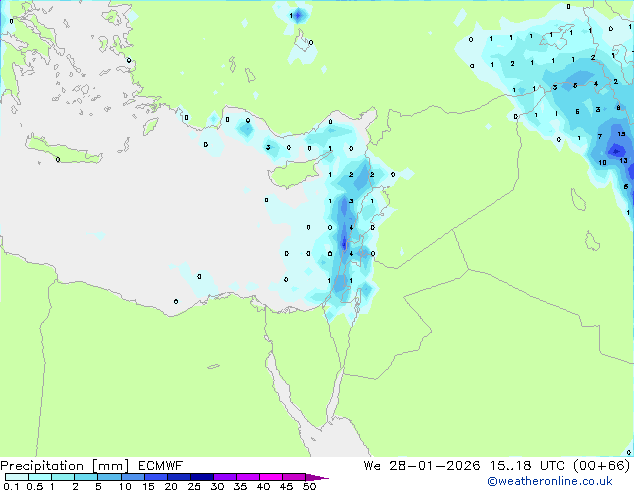Pick the 15 to 20 mm legend swatch
Viewport: 634px width, 490px height.
click(x=155, y=477)
